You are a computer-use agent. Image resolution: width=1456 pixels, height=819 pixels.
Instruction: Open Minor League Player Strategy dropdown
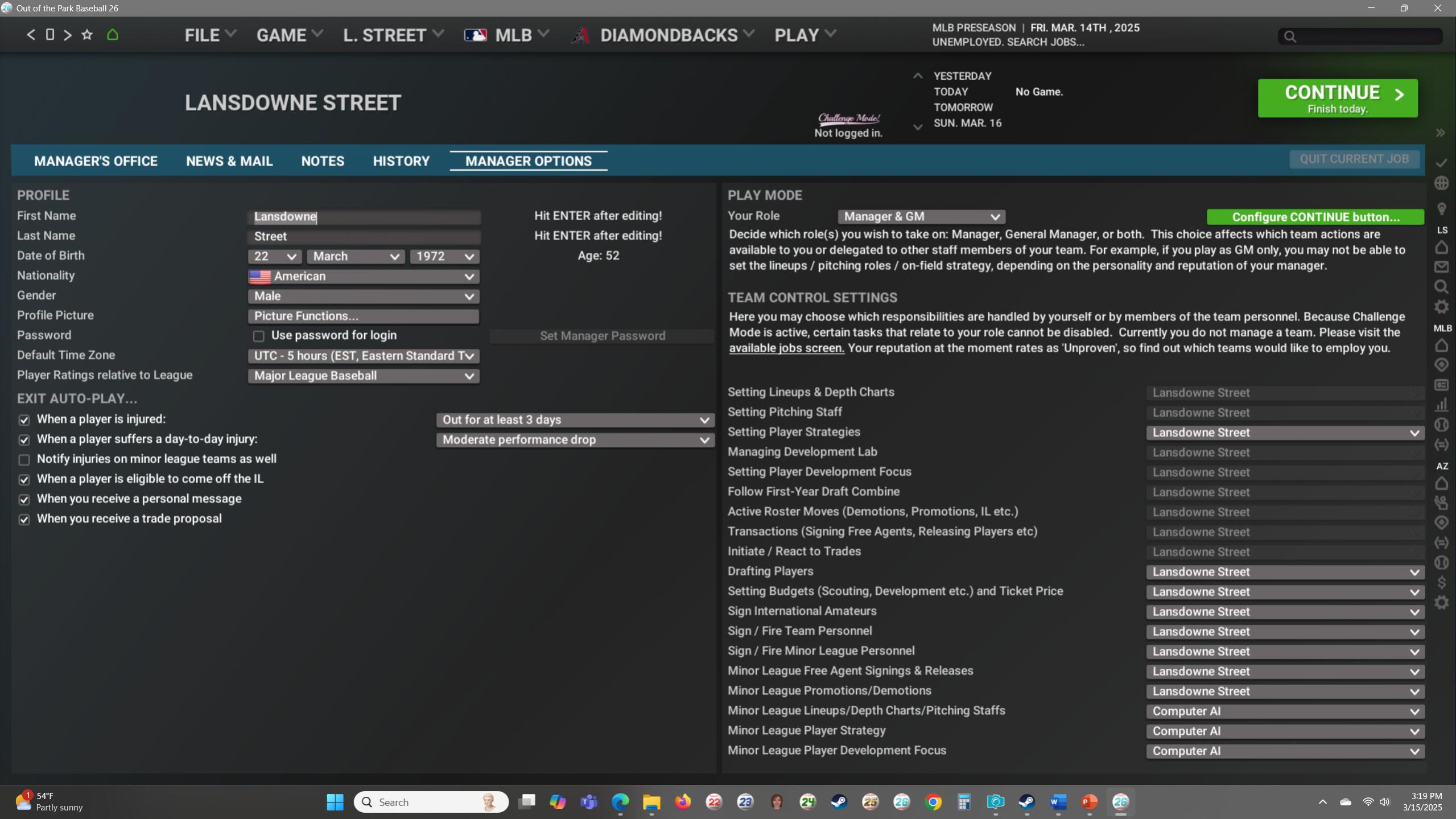pyautogui.click(x=1285, y=731)
